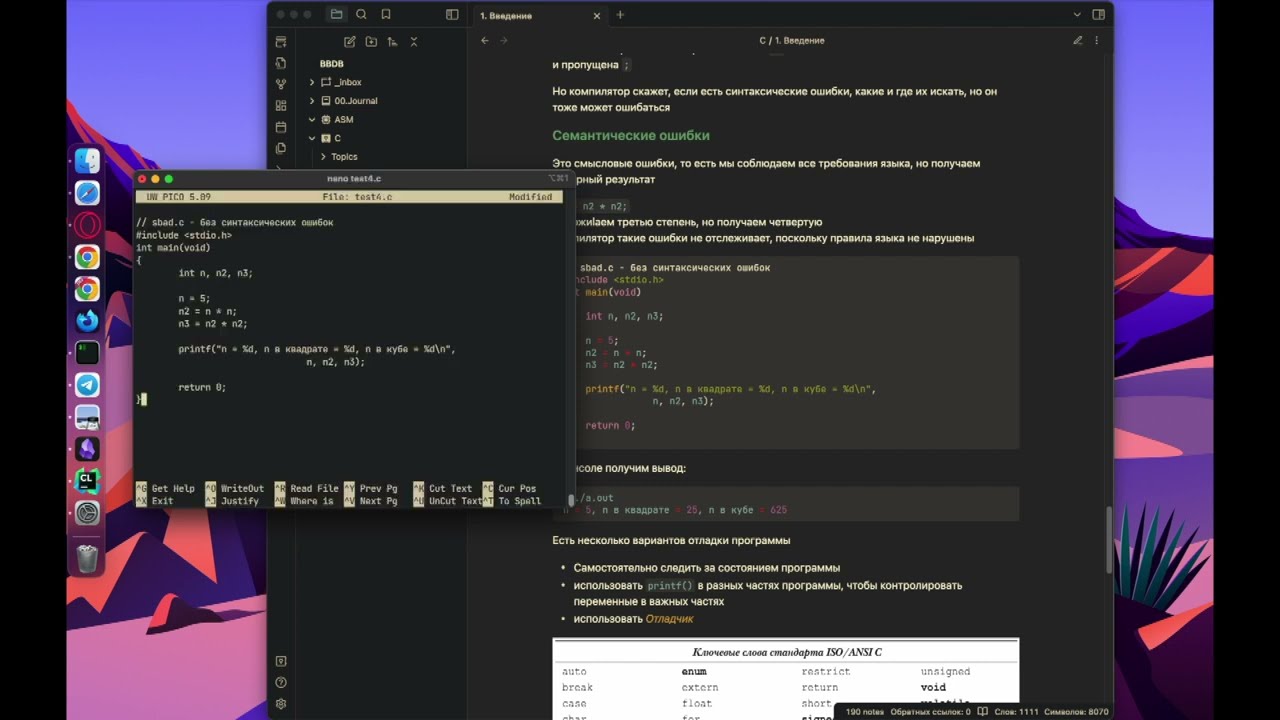
Task: Add a new tab with the plus icon
Action: 620,15
